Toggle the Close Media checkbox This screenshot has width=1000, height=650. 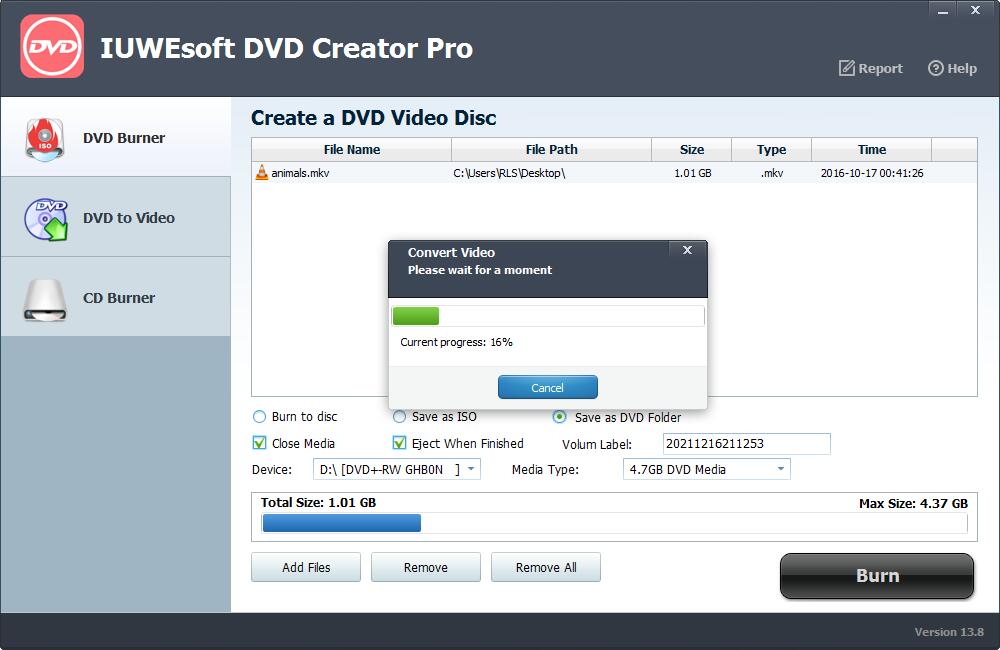259,443
